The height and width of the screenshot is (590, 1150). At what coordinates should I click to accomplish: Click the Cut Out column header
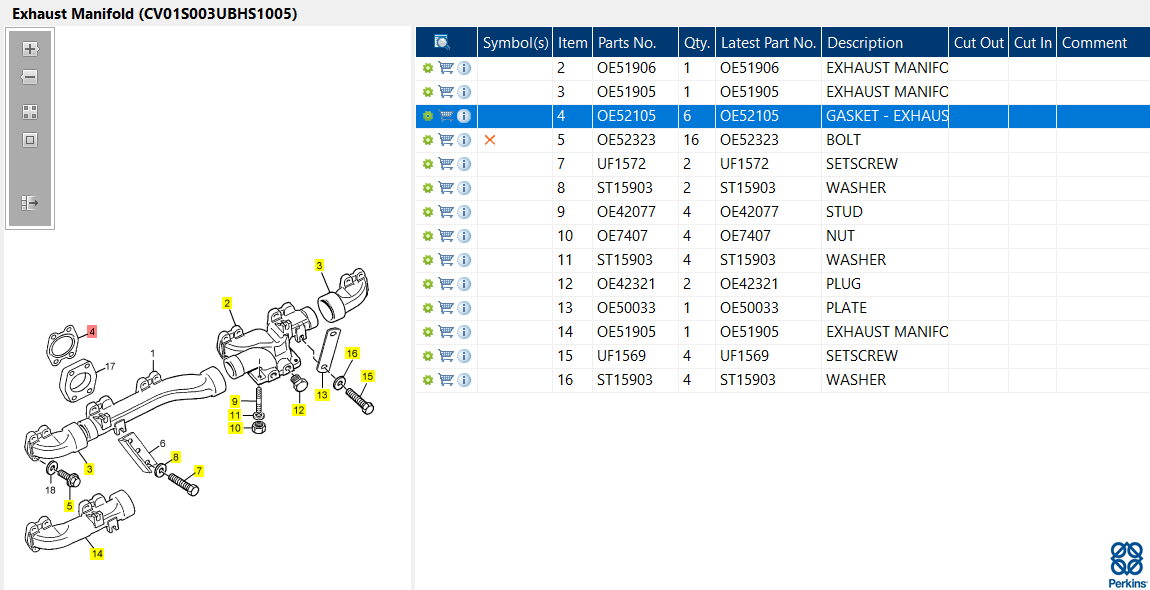978,43
